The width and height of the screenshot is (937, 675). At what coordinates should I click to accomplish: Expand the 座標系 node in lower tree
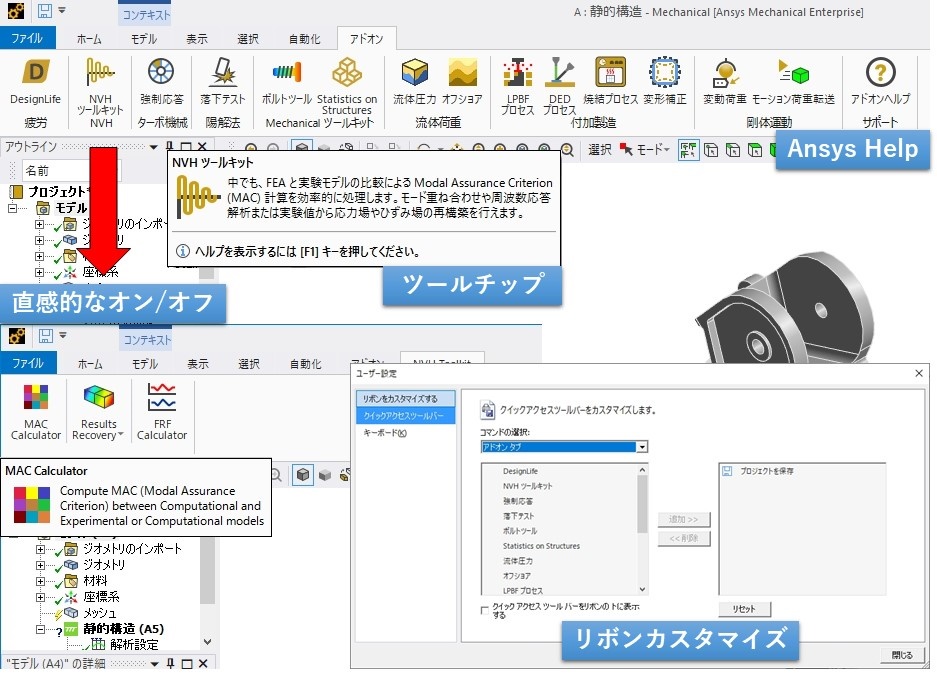tap(39, 597)
